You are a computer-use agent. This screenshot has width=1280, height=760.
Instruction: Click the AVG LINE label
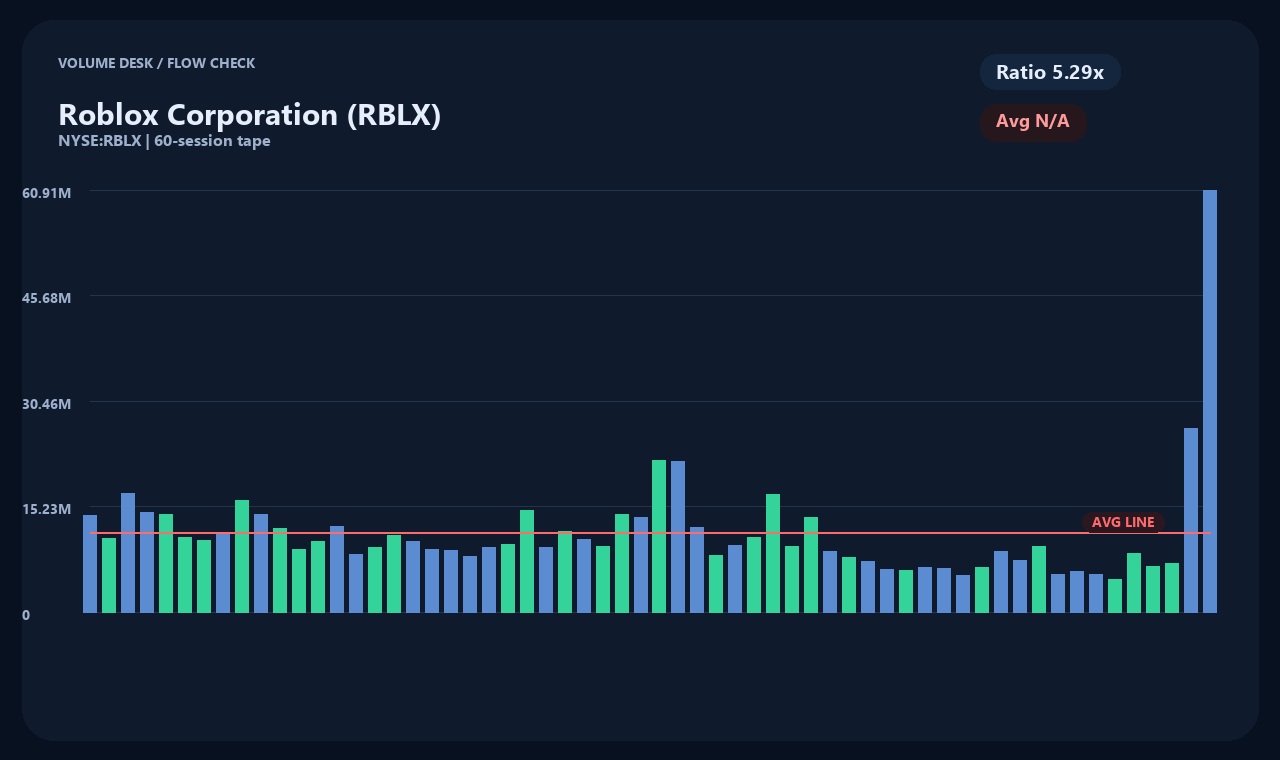point(1123,522)
